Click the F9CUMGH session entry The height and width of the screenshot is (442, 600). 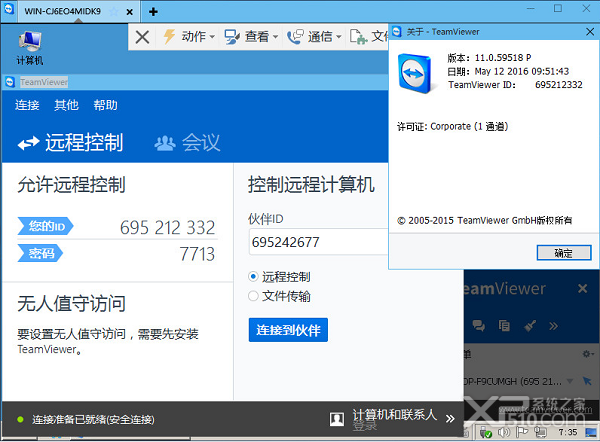click(x=512, y=382)
